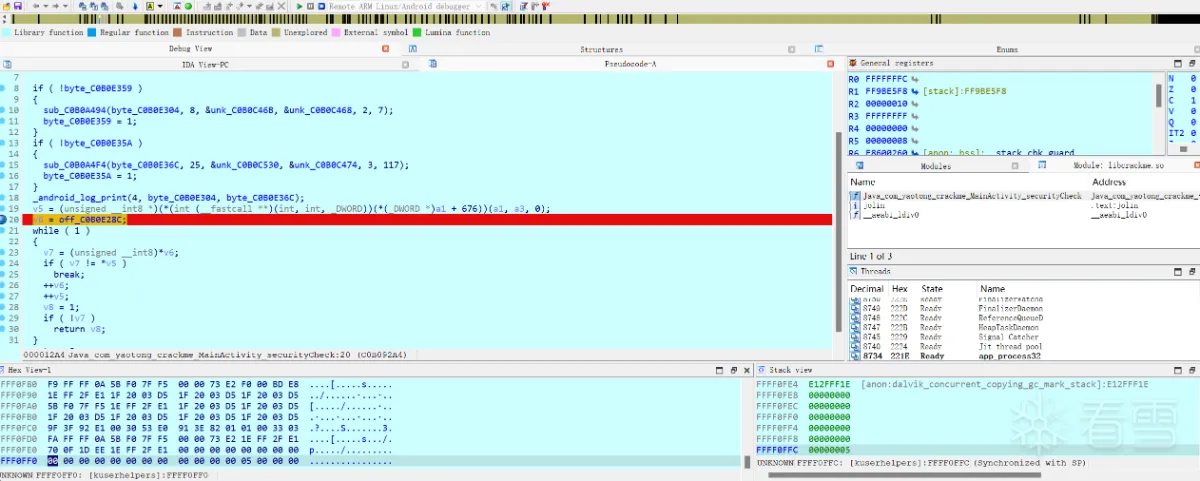The image size is (1200, 481).
Task: Navigate forward with the right arrow icon
Action: (56, 6)
